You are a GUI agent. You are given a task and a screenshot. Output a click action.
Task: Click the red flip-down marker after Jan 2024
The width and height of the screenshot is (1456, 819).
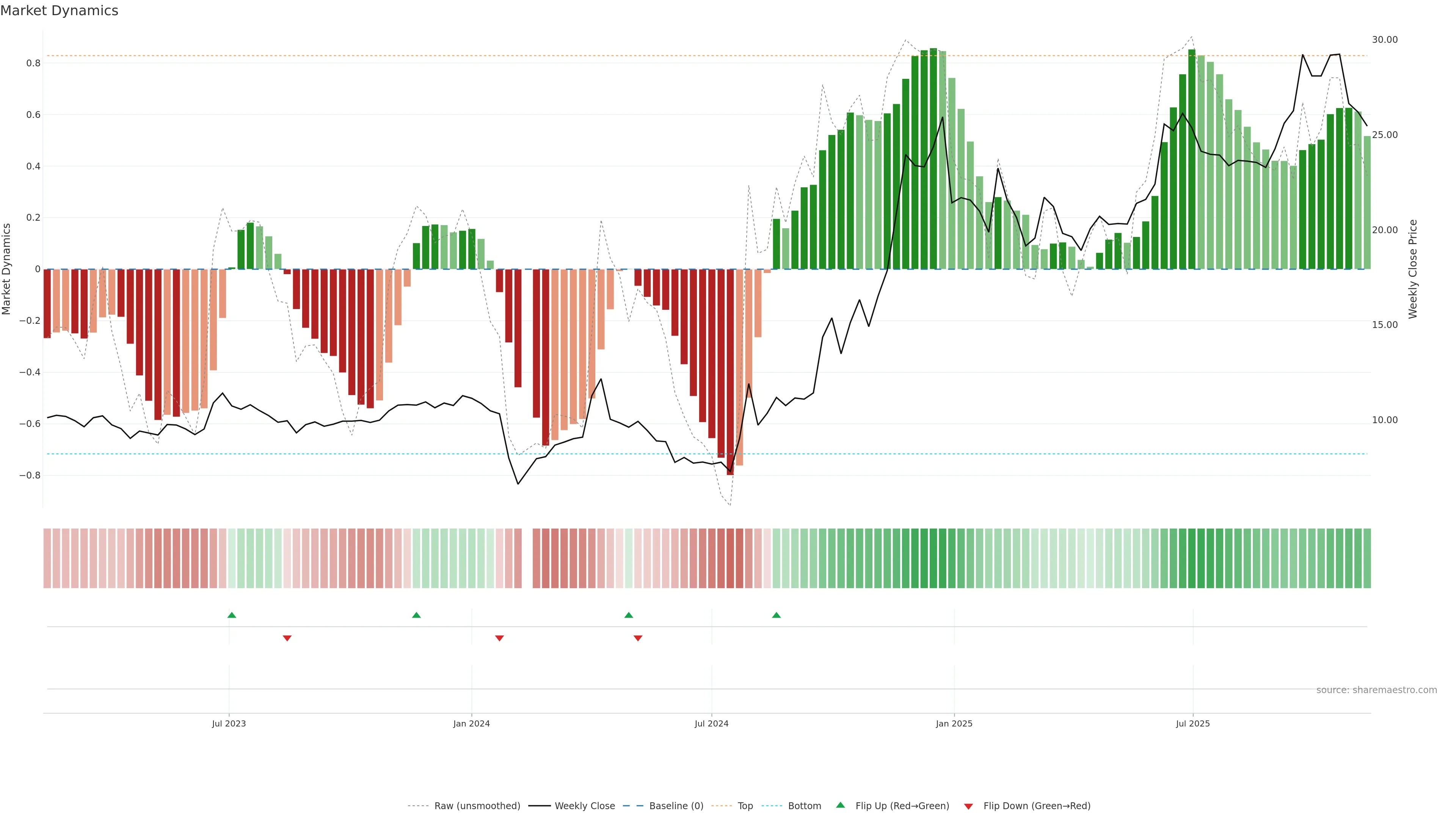tap(499, 638)
